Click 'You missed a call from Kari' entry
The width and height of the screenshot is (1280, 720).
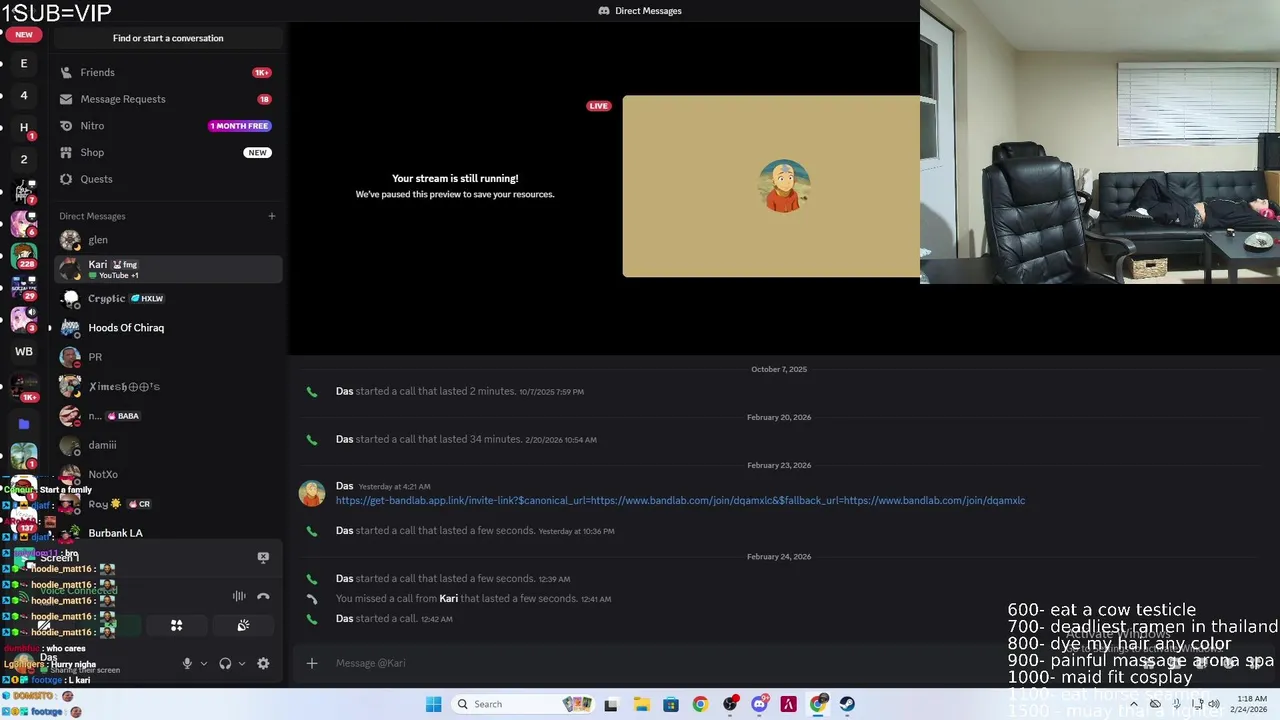pyautogui.click(x=473, y=599)
